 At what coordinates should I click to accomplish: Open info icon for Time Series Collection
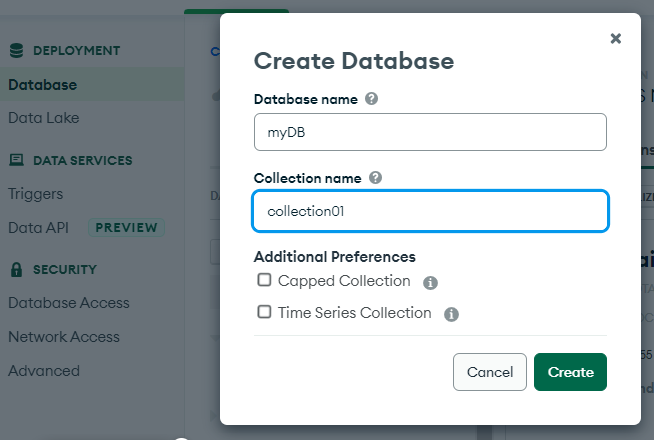[451, 314]
